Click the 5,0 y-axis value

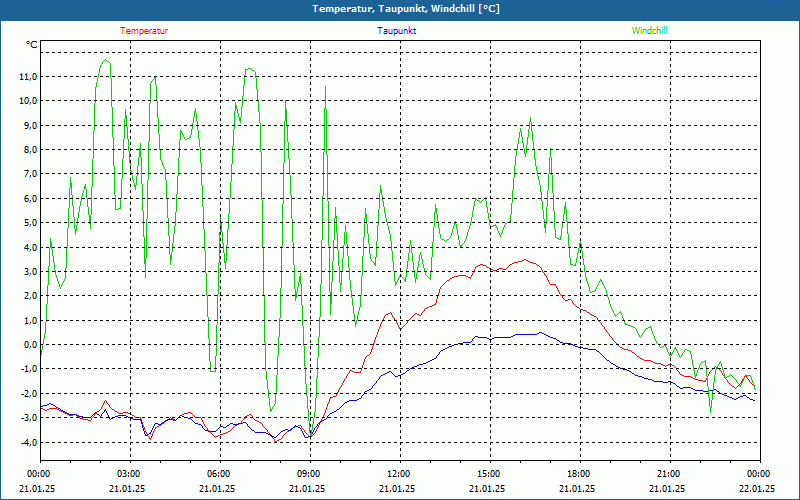pyautogui.click(x=30, y=222)
